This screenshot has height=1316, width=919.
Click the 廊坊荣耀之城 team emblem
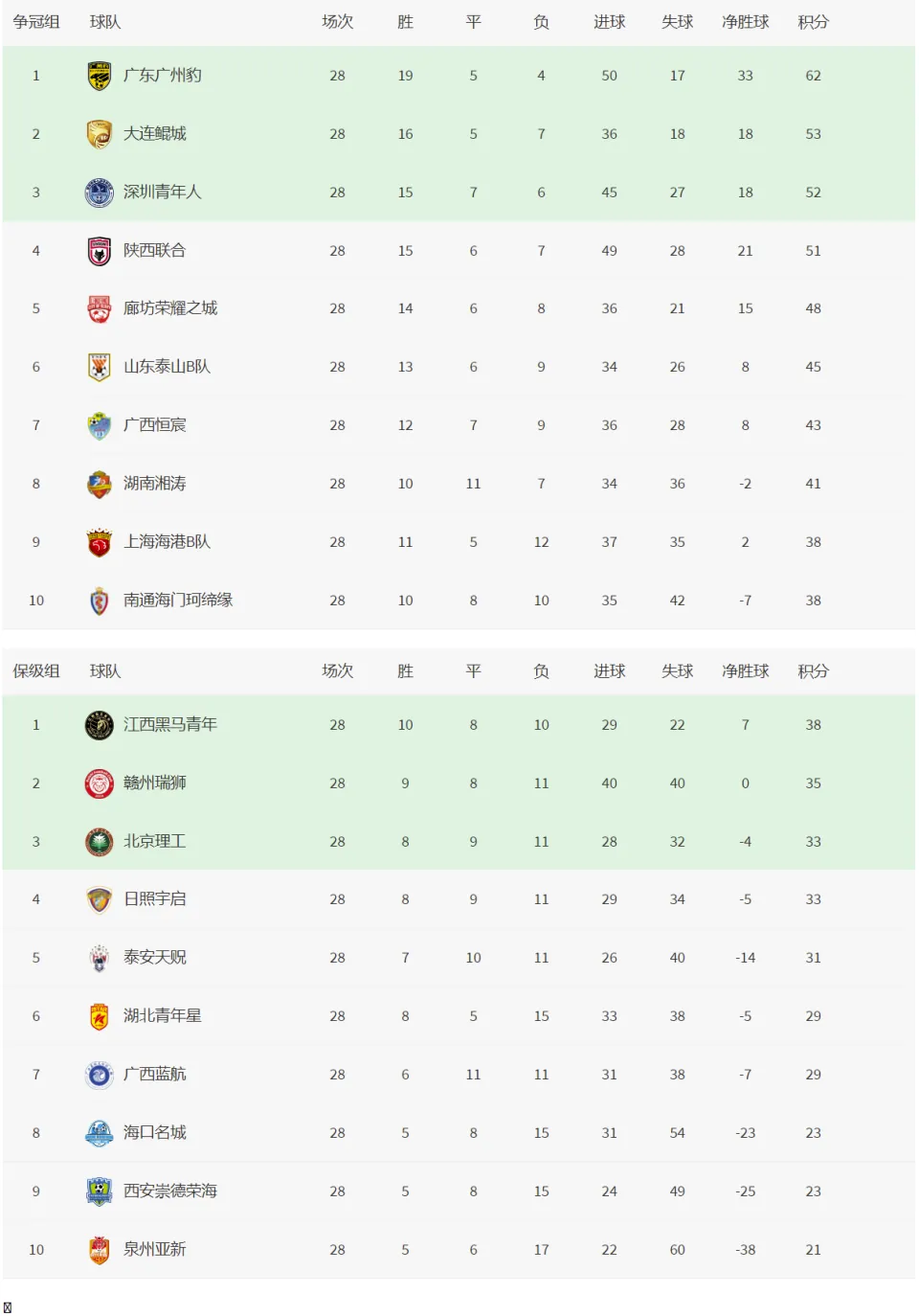click(x=99, y=308)
